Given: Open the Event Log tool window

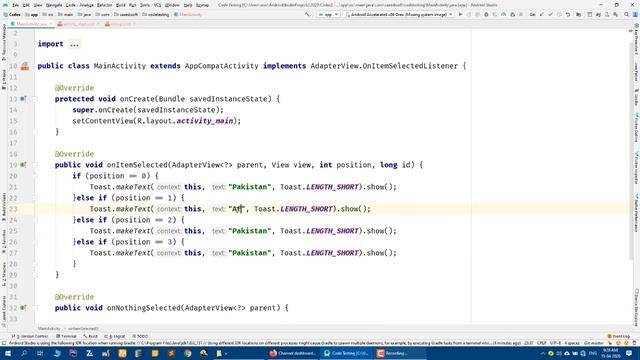Looking at the screenshot, I should click(619, 336).
